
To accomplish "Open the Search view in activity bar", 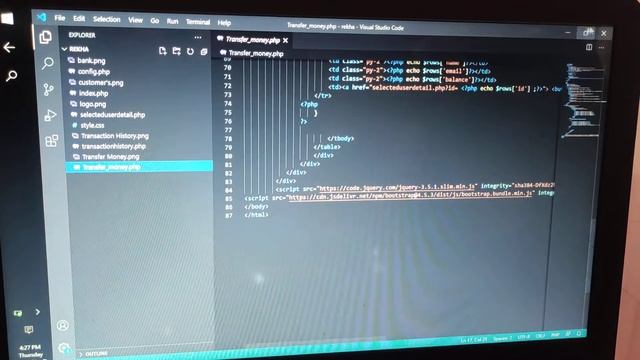I will [48, 63].
